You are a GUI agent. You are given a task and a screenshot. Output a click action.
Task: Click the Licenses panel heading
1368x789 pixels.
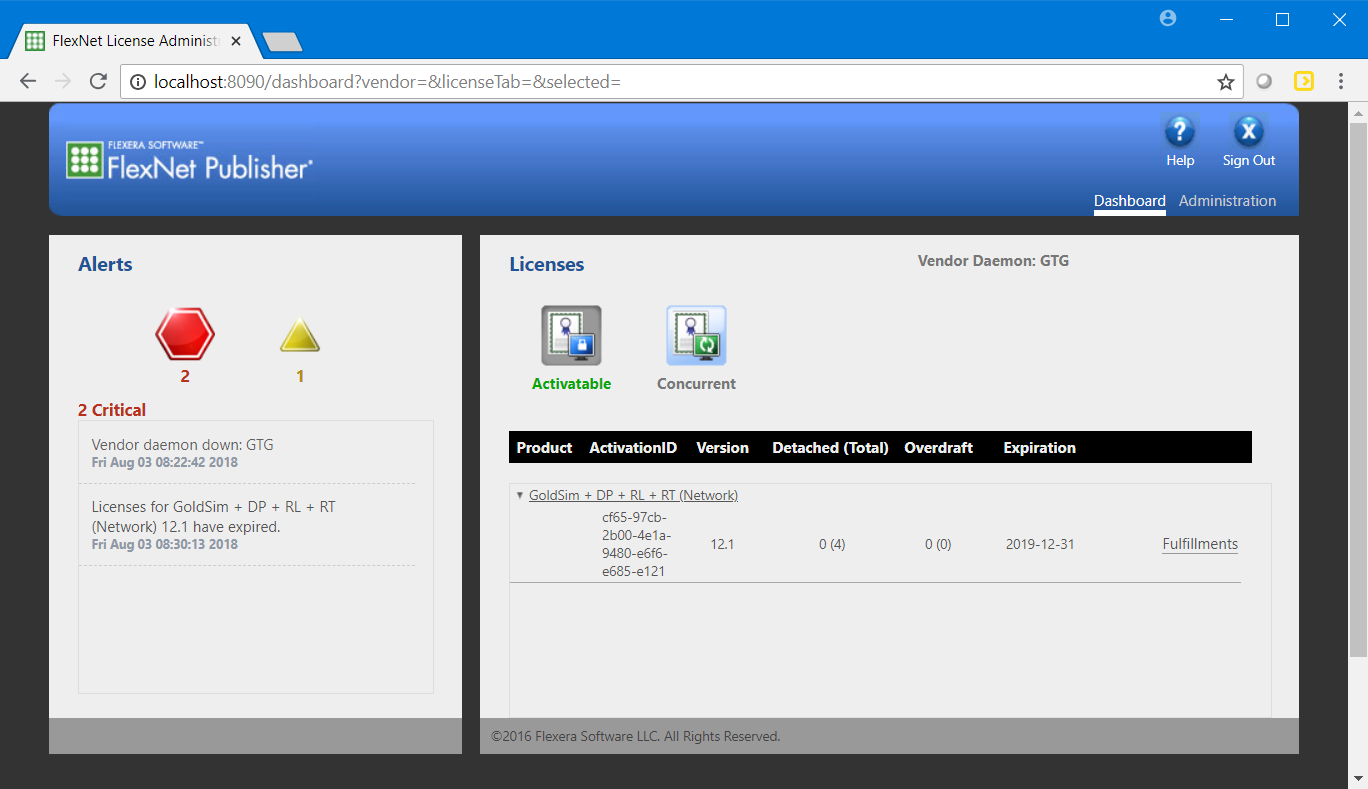click(x=547, y=264)
